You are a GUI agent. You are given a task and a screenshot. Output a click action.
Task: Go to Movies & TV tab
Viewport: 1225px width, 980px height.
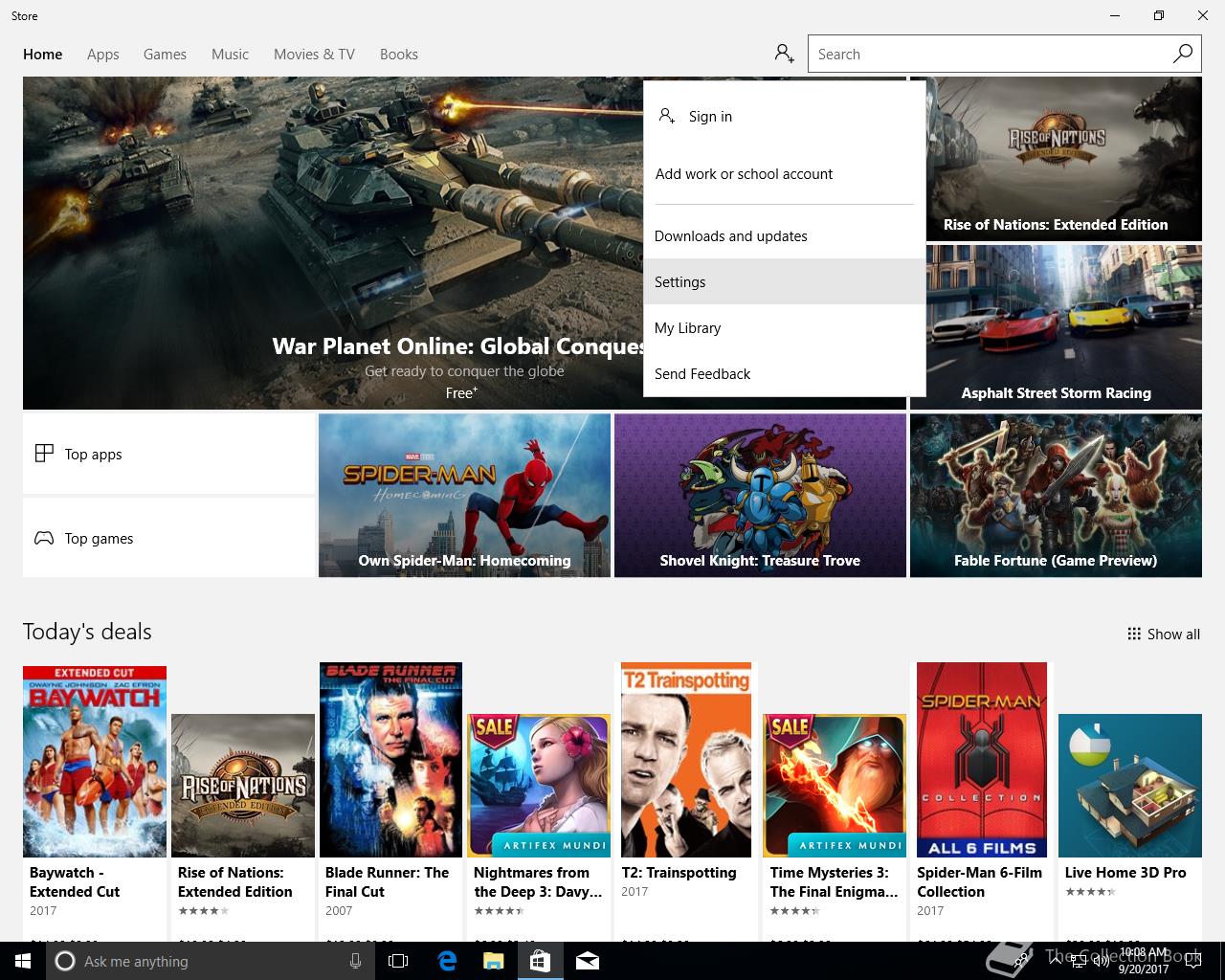click(x=314, y=55)
